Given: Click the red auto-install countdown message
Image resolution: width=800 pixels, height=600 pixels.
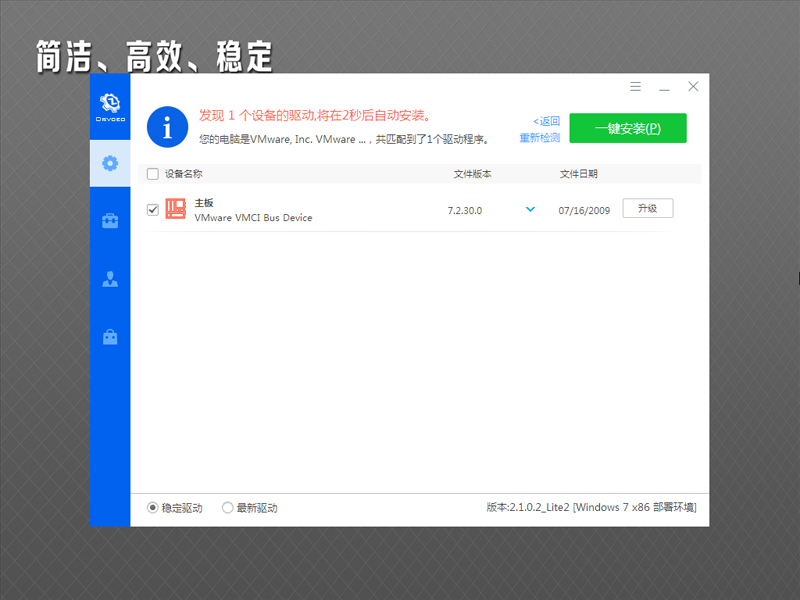Looking at the screenshot, I should pos(315,116).
